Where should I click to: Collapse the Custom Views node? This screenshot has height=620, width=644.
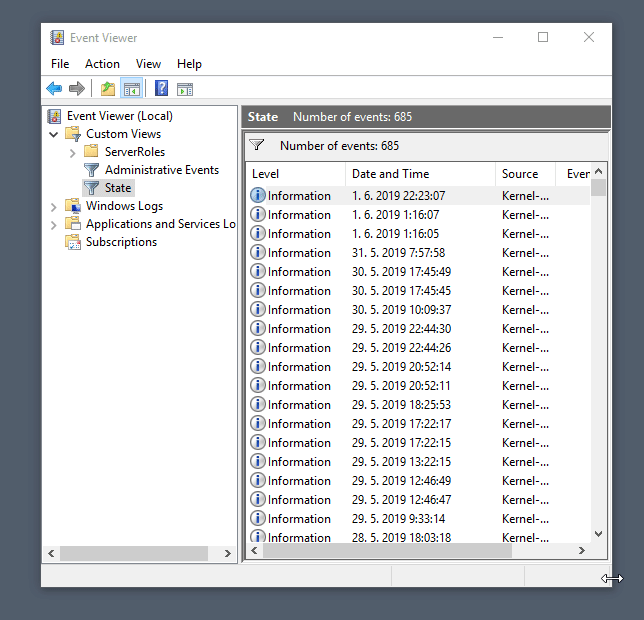pos(54,134)
